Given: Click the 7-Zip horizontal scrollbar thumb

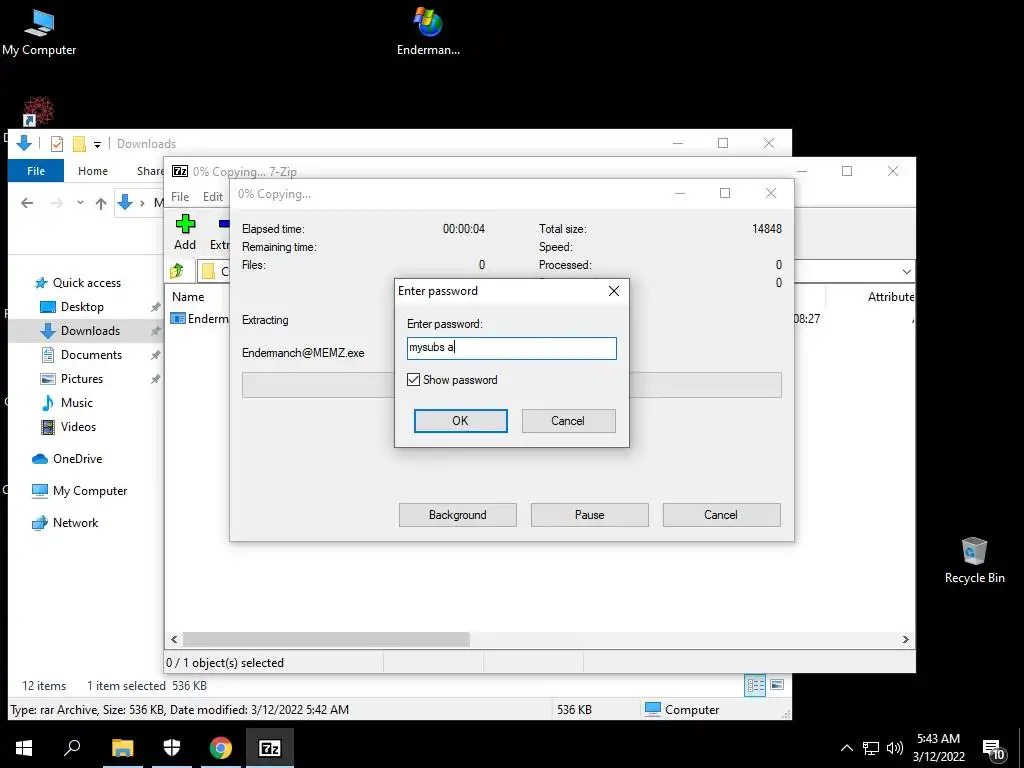Looking at the screenshot, I should 326,639.
